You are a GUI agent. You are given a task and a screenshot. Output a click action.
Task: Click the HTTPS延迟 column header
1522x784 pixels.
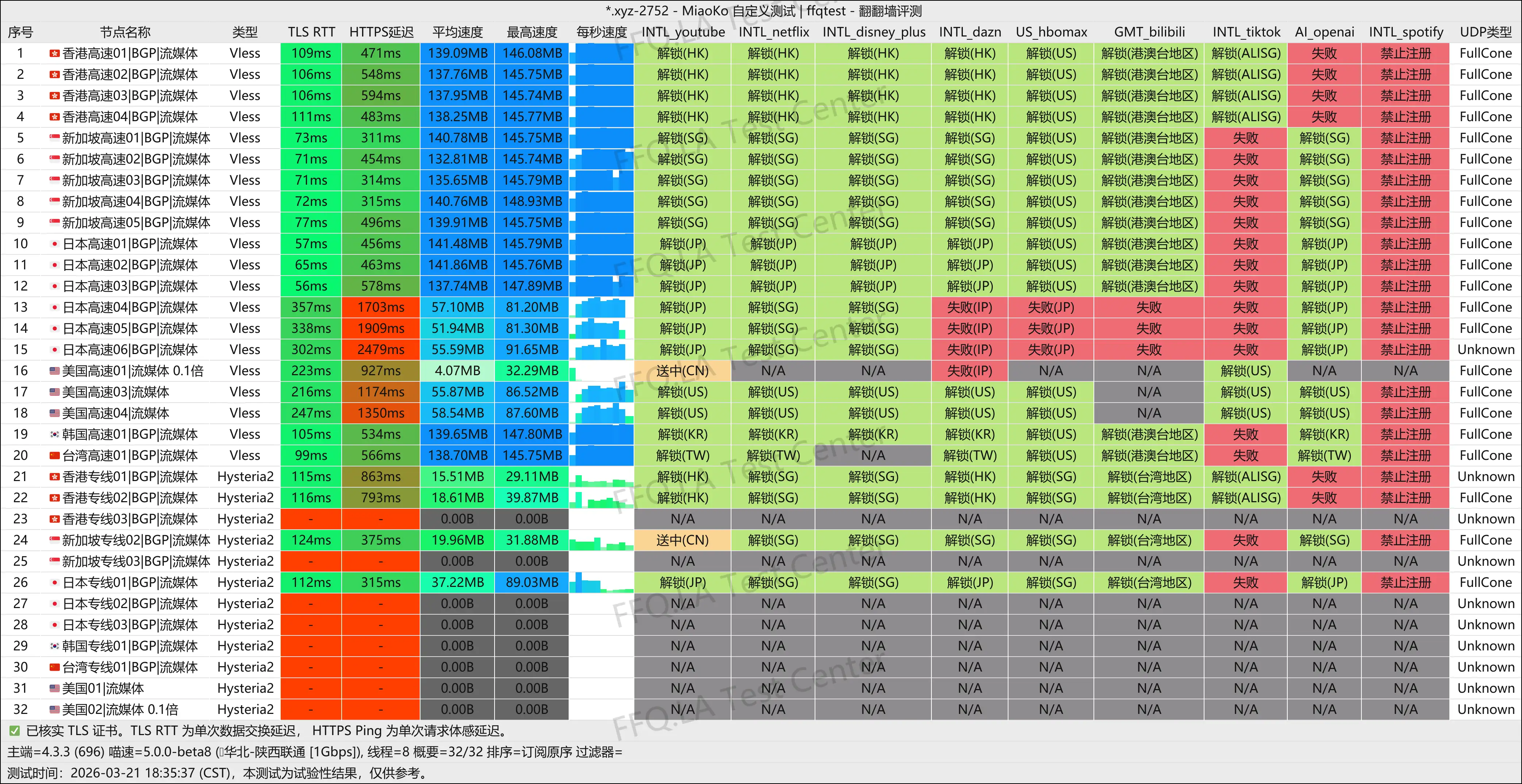tap(381, 32)
